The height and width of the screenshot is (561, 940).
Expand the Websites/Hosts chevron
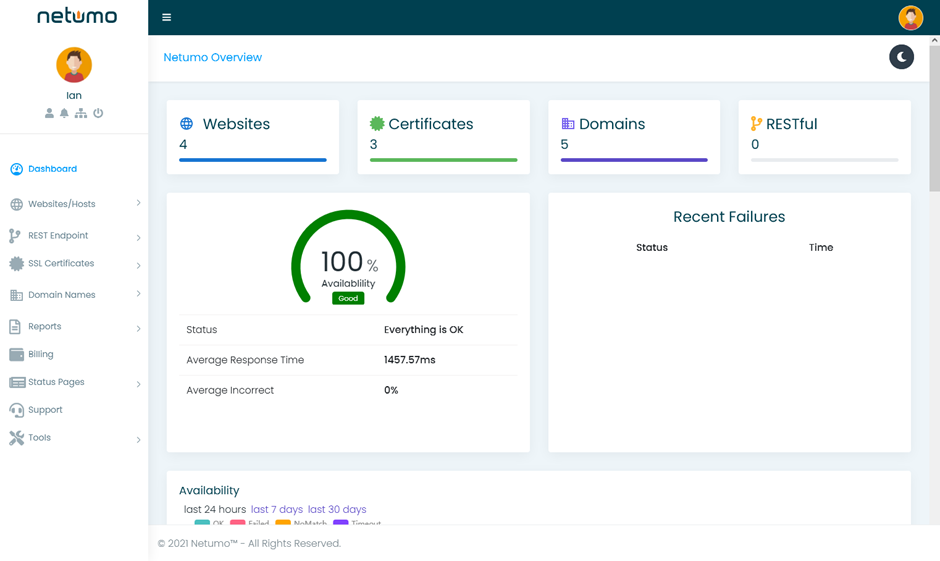point(138,203)
